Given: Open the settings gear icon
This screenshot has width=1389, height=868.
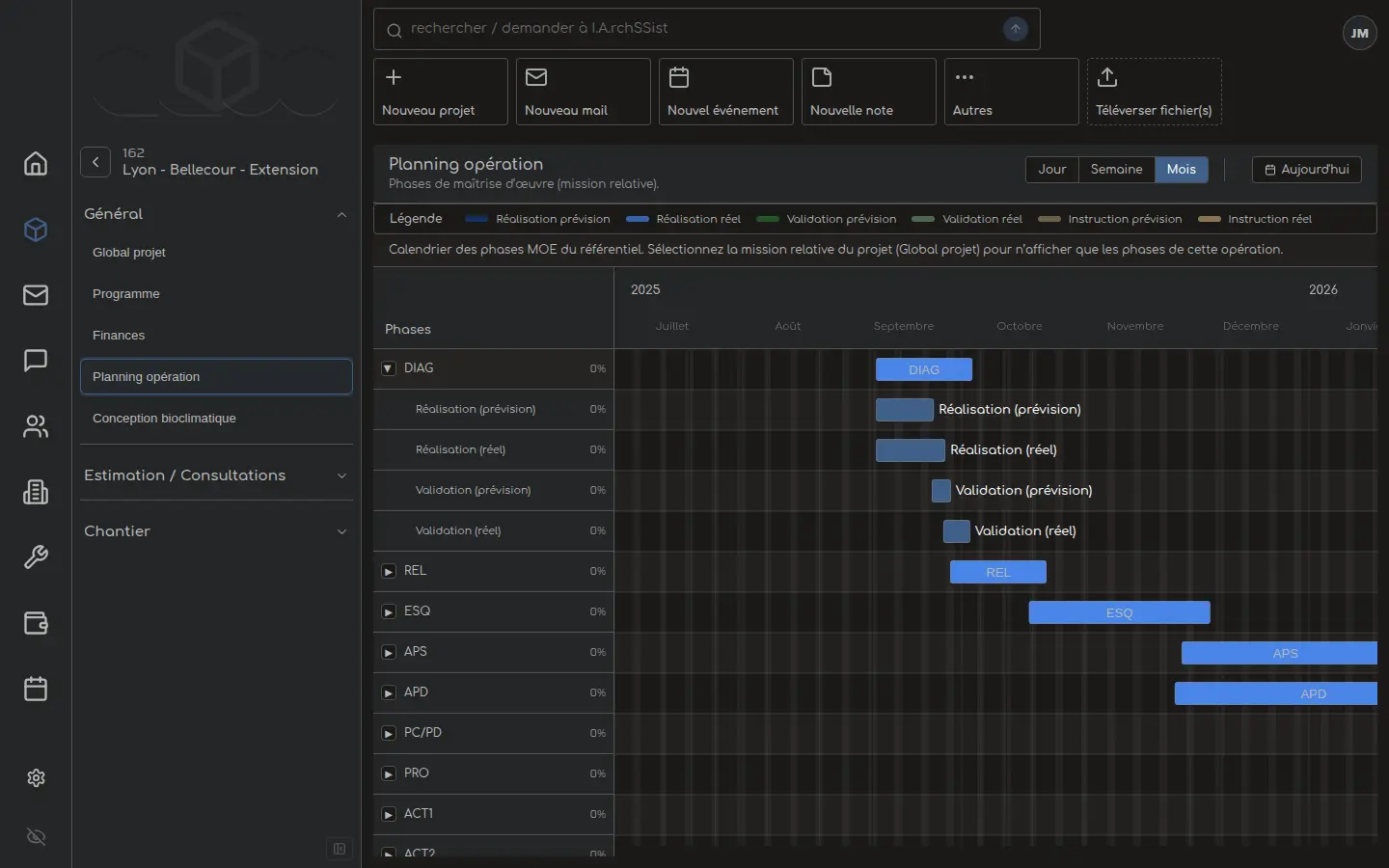Looking at the screenshot, I should point(36,778).
